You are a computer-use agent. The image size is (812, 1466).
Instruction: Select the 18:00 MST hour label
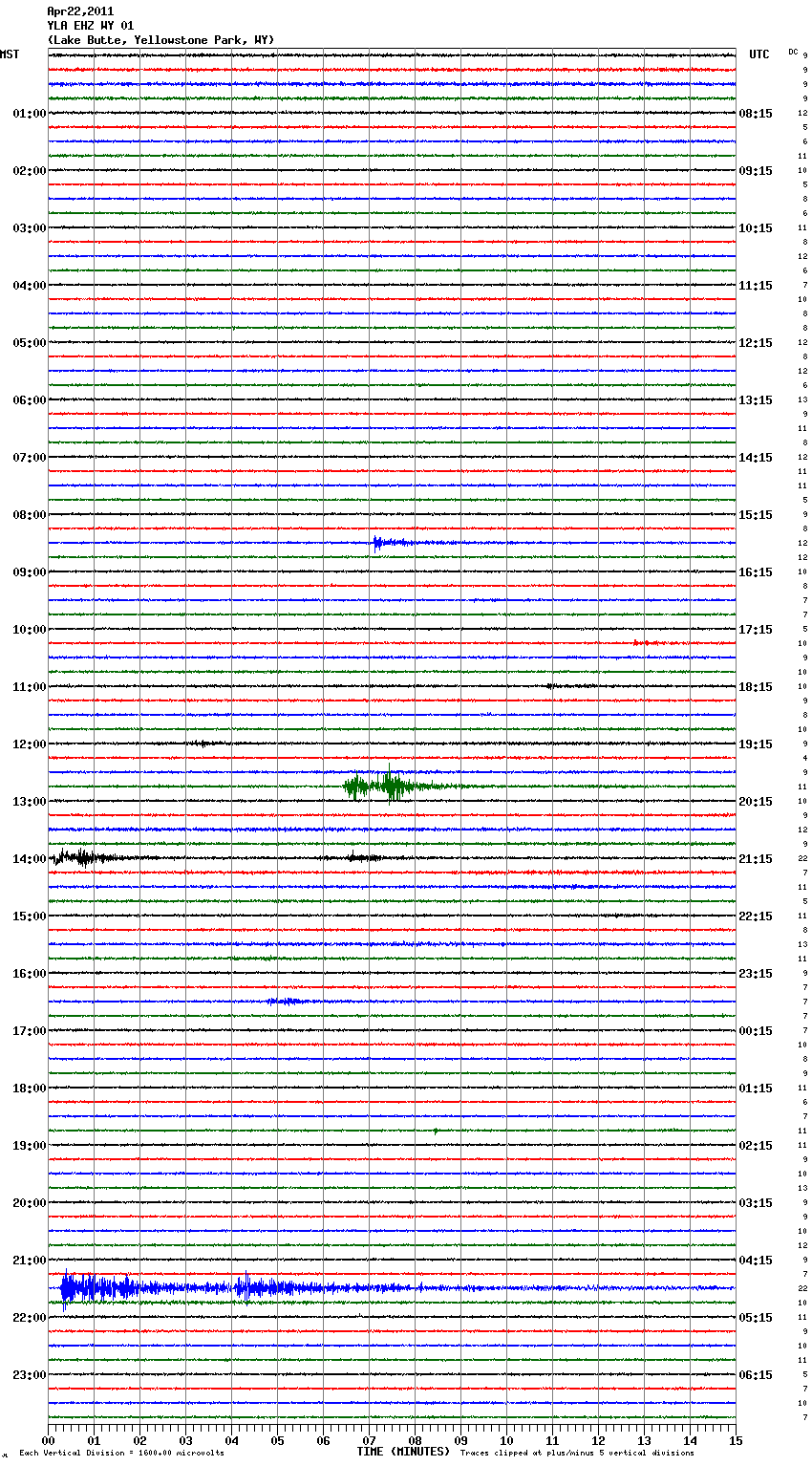point(30,1089)
